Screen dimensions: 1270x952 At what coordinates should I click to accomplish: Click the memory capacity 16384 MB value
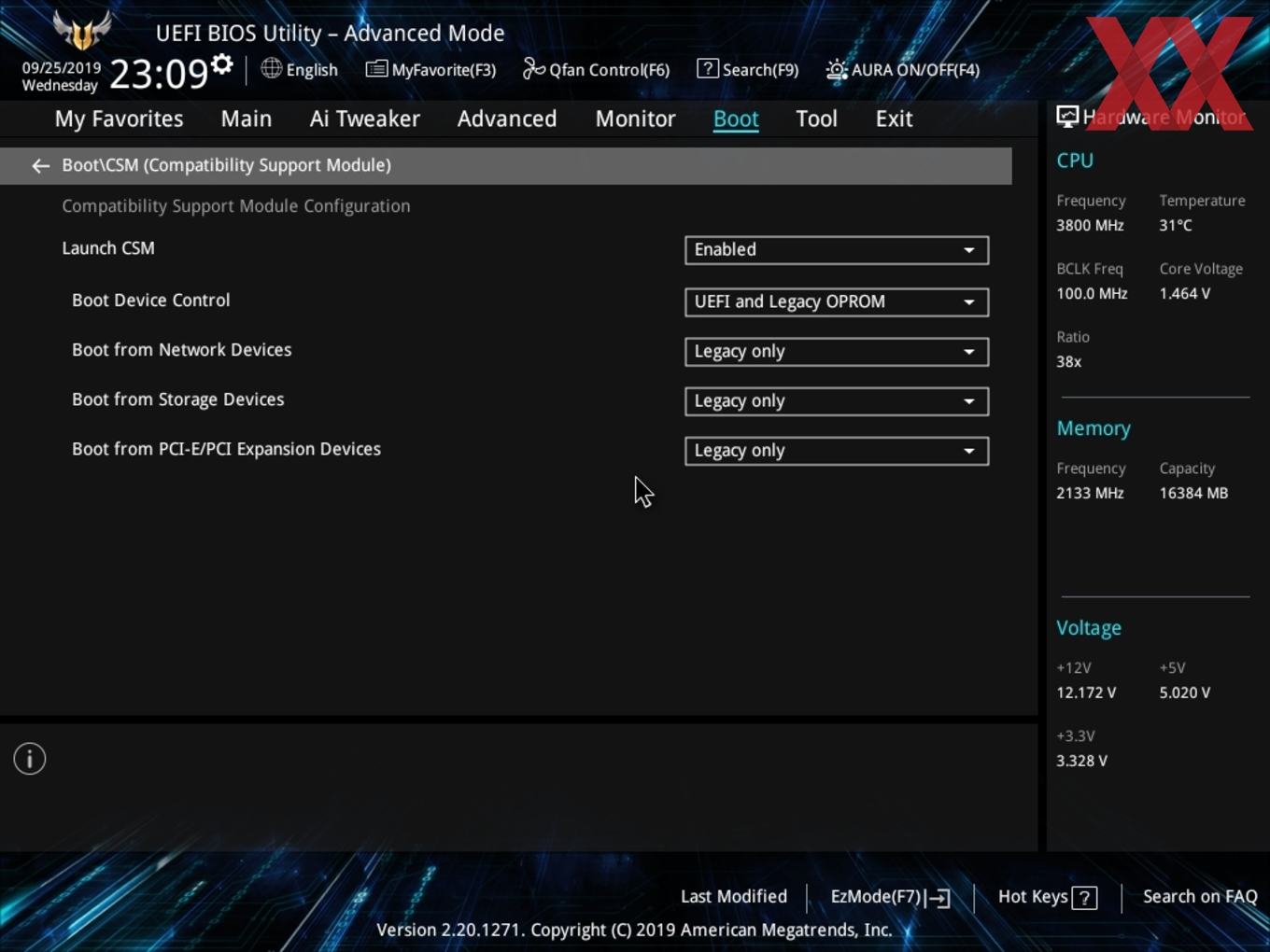coord(1193,494)
